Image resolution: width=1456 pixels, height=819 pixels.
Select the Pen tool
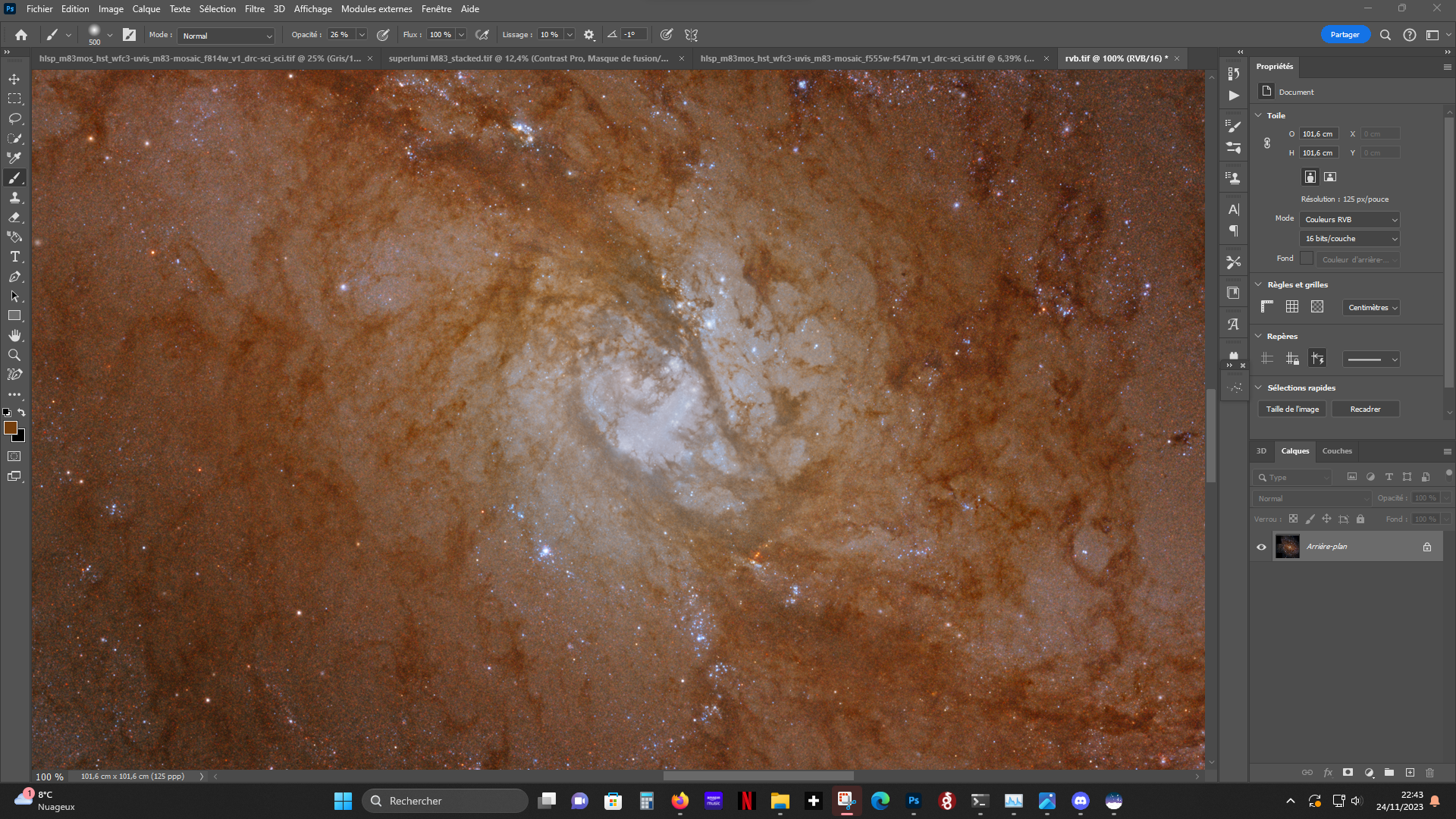point(14,277)
